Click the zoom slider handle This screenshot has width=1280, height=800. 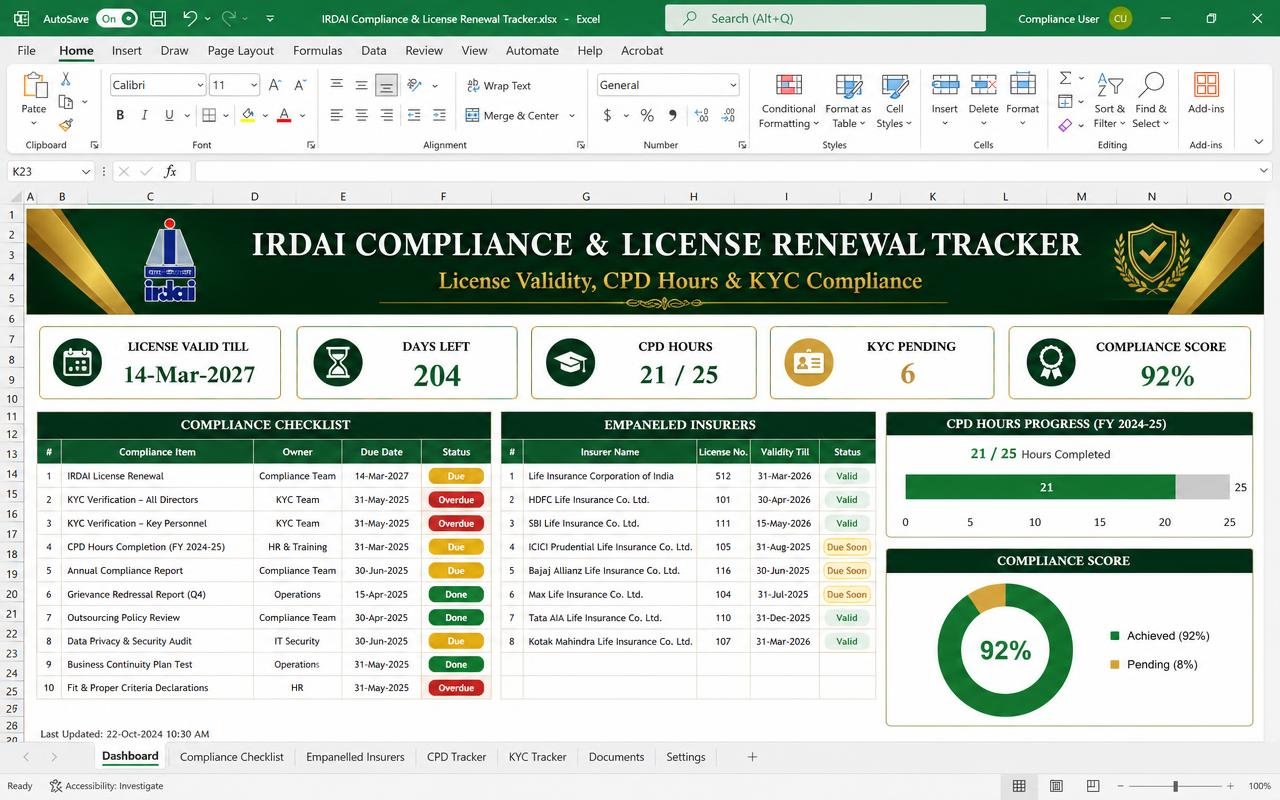point(1175,786)
